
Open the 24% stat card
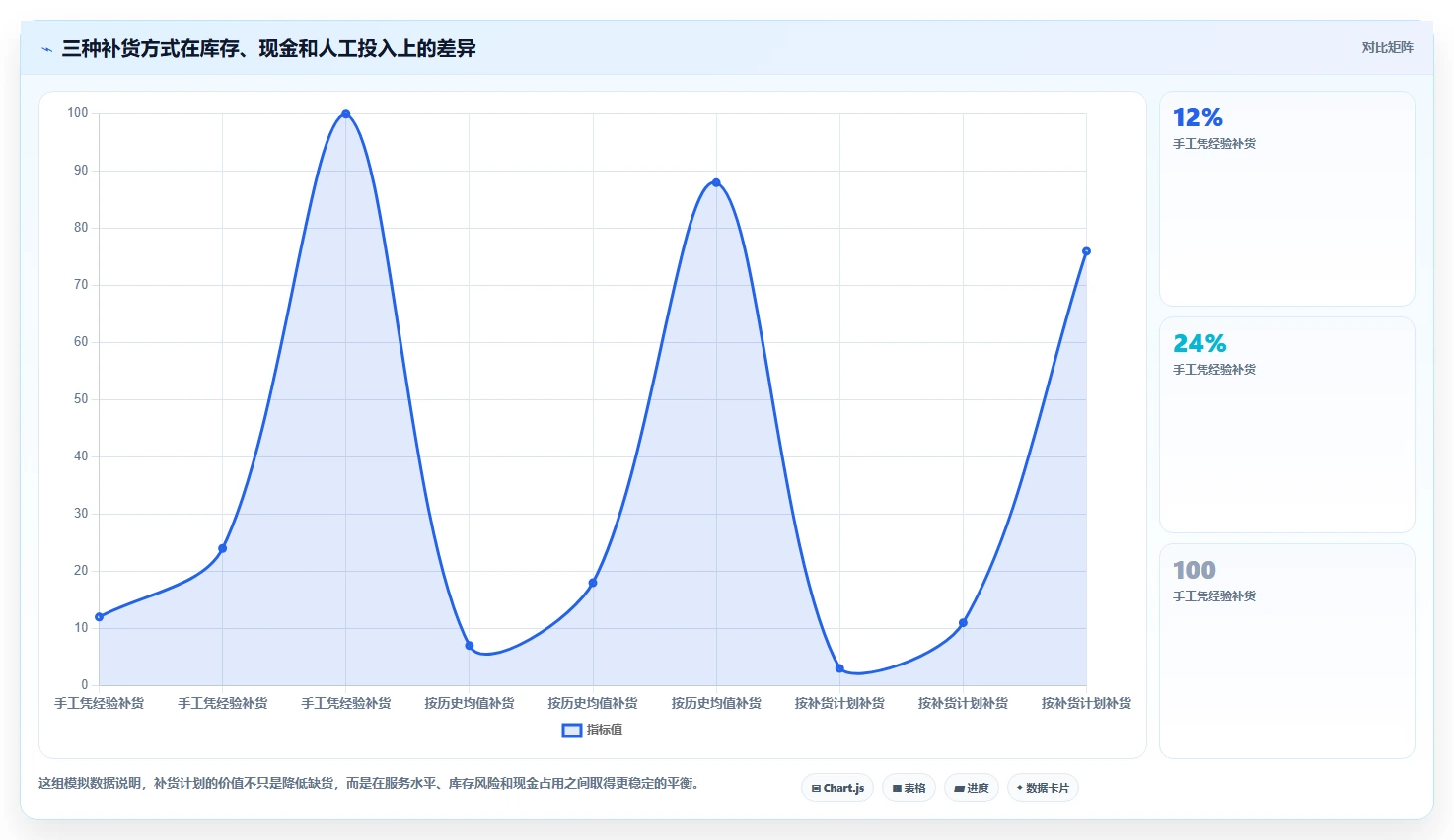[1287, 425]
